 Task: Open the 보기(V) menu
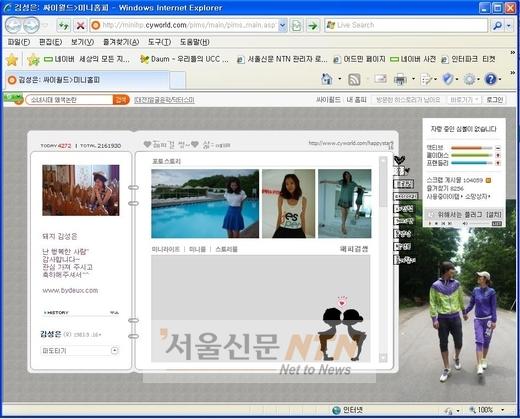(x=82, y=42)
